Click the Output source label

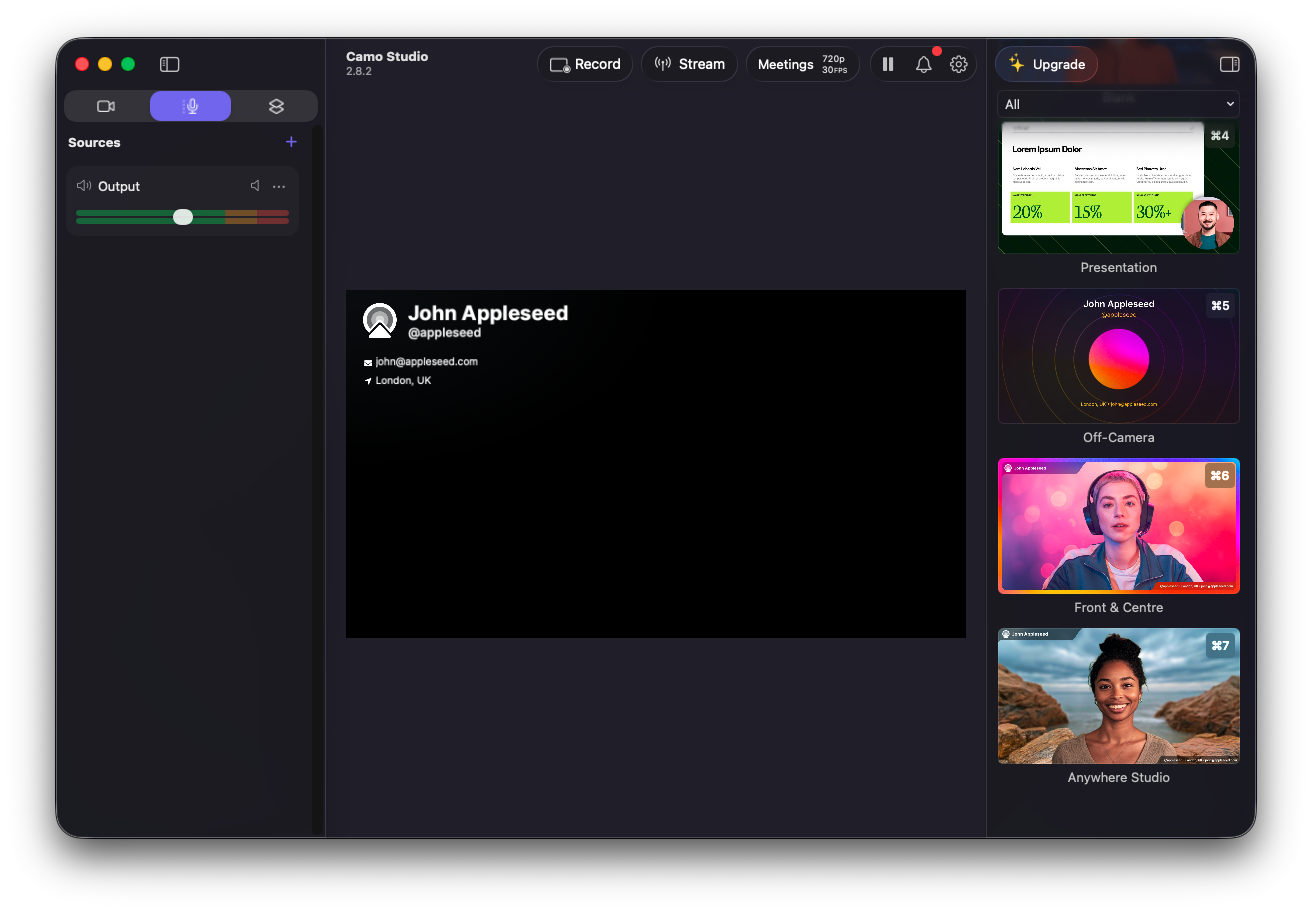pyautogui.click(x=119, y=186)
